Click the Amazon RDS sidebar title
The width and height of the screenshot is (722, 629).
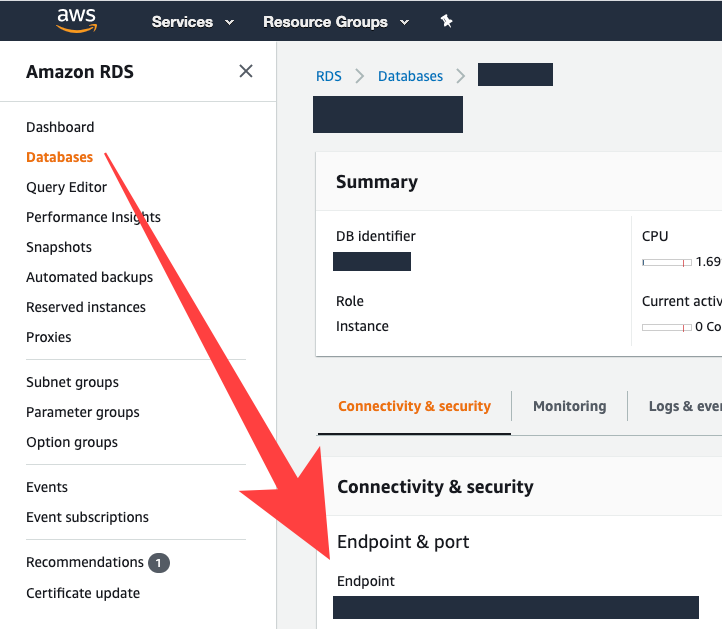pos(80,72)
